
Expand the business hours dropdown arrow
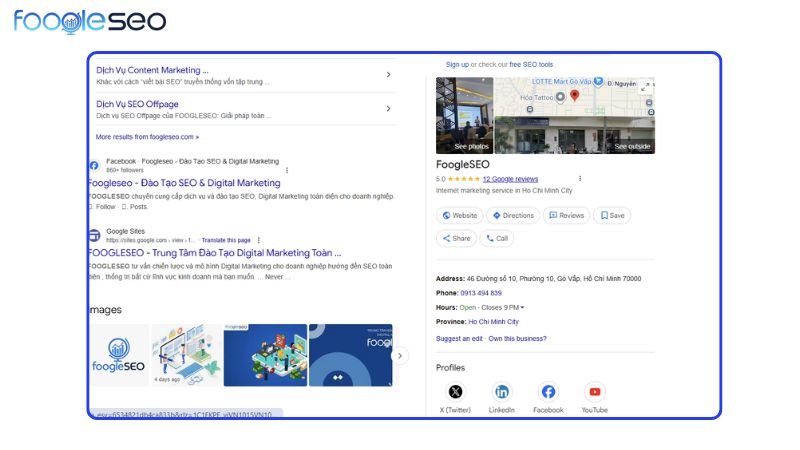click(522, 307)
